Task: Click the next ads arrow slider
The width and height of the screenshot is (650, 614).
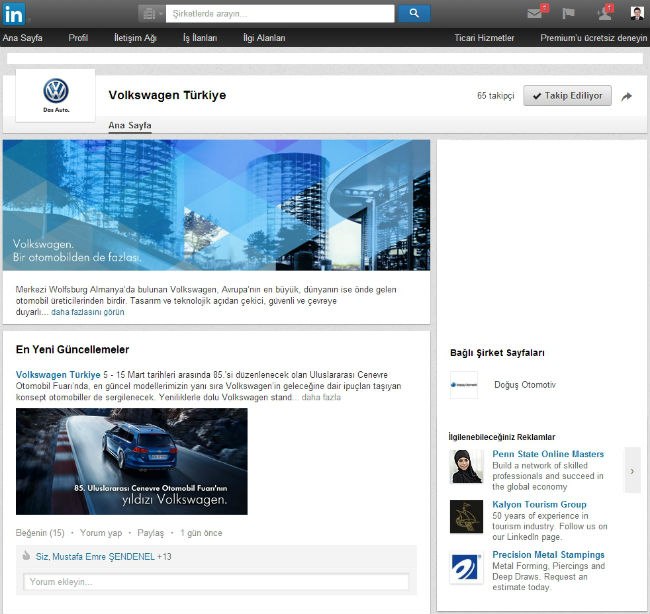Action: pyautogui.click(x=632, y=471)
